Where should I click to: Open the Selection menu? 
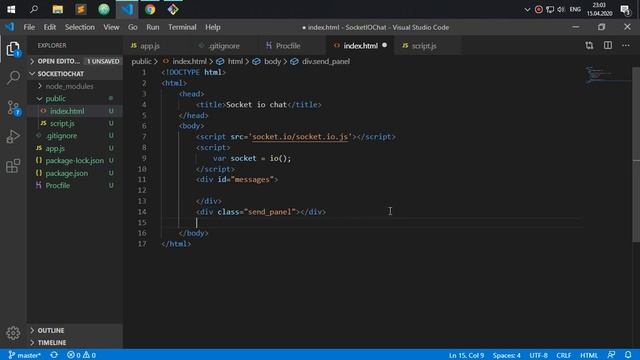pos(80,27)
